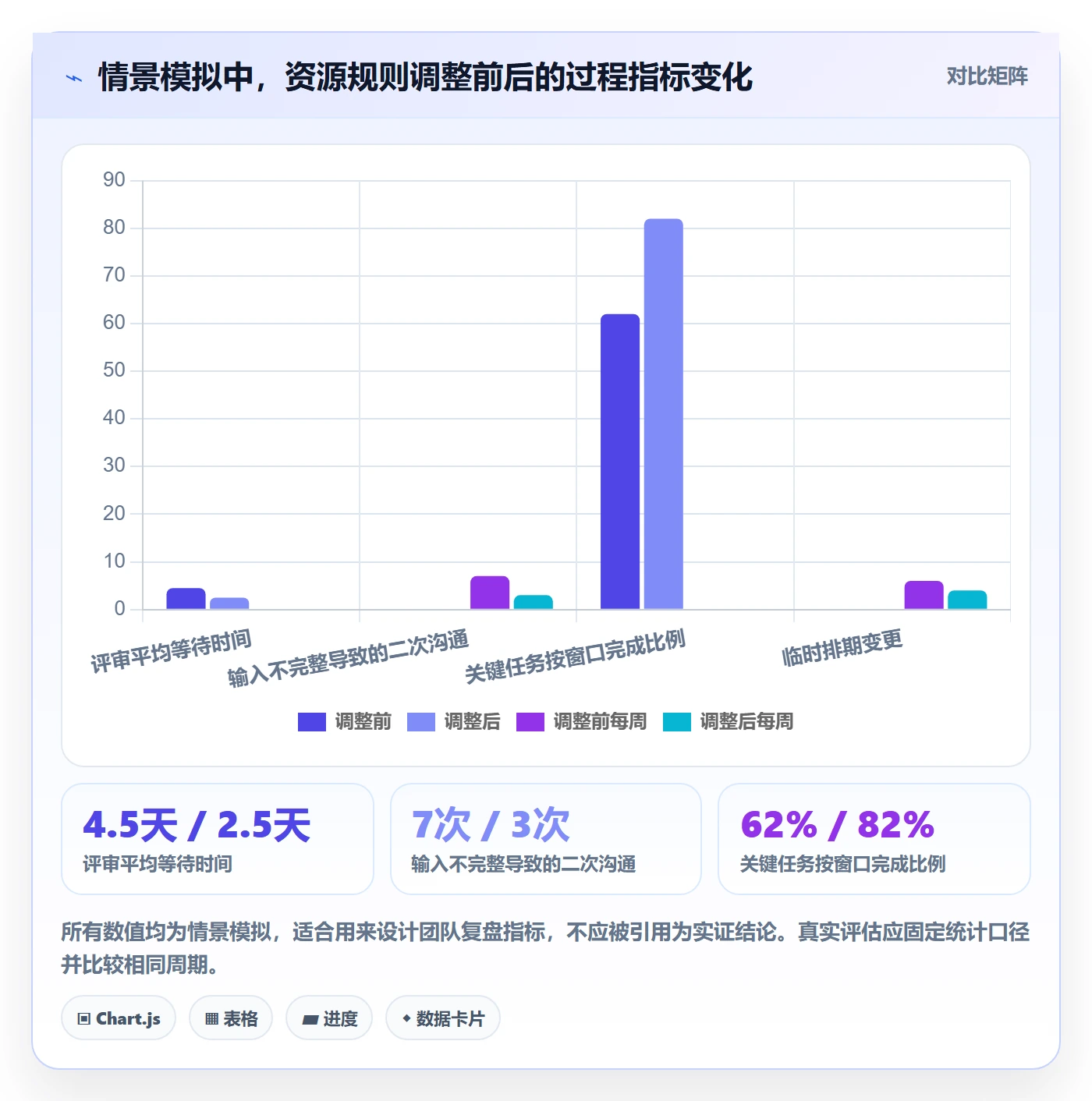Click the cyan bar for 临时排期变更
This screenshot has height=1101, width=1092.
[x=967, y=600]
